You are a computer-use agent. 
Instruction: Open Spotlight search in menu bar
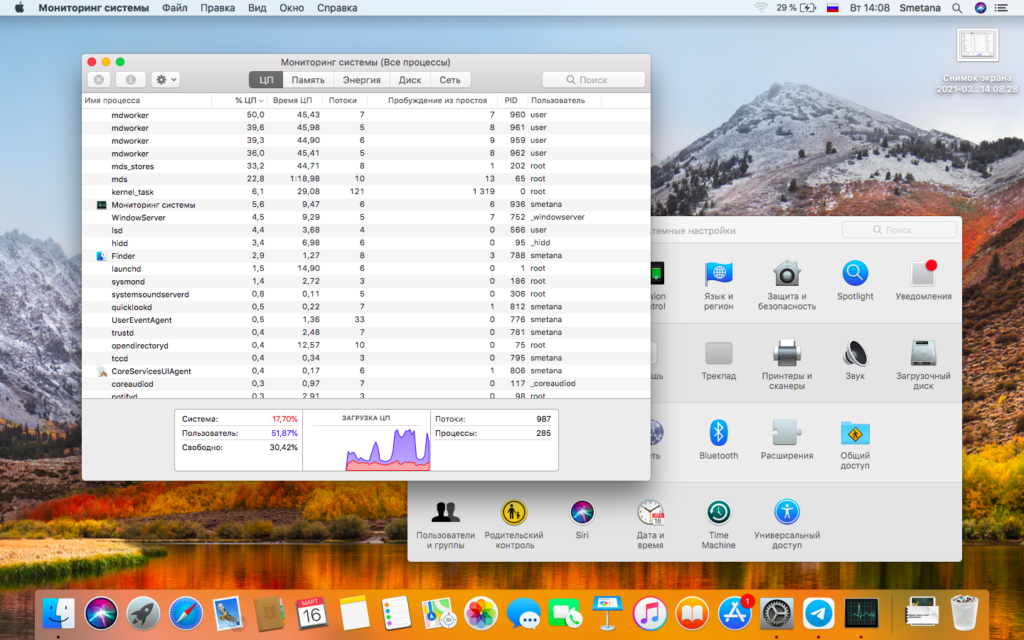point(957,8)
